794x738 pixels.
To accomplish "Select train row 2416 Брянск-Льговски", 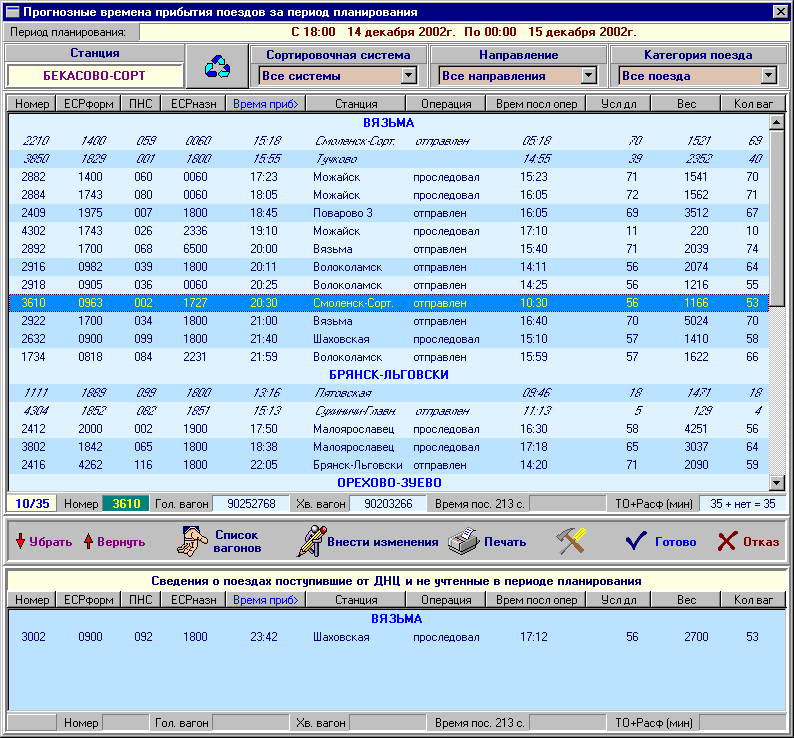I will click(389, 464).
